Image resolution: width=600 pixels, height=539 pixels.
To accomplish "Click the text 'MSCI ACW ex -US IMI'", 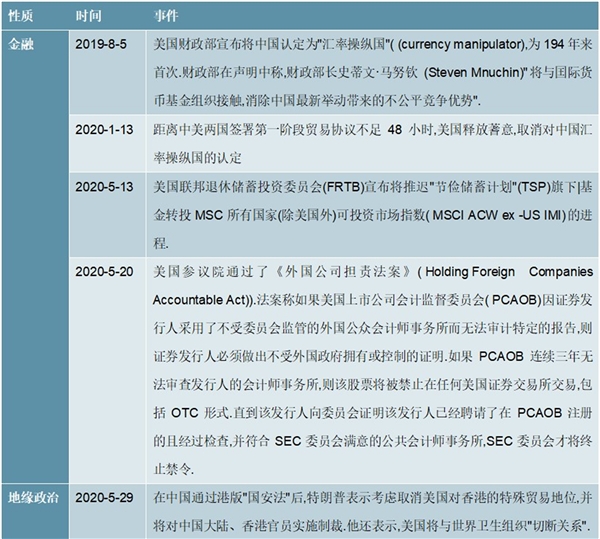I will [x=498, y=215].
